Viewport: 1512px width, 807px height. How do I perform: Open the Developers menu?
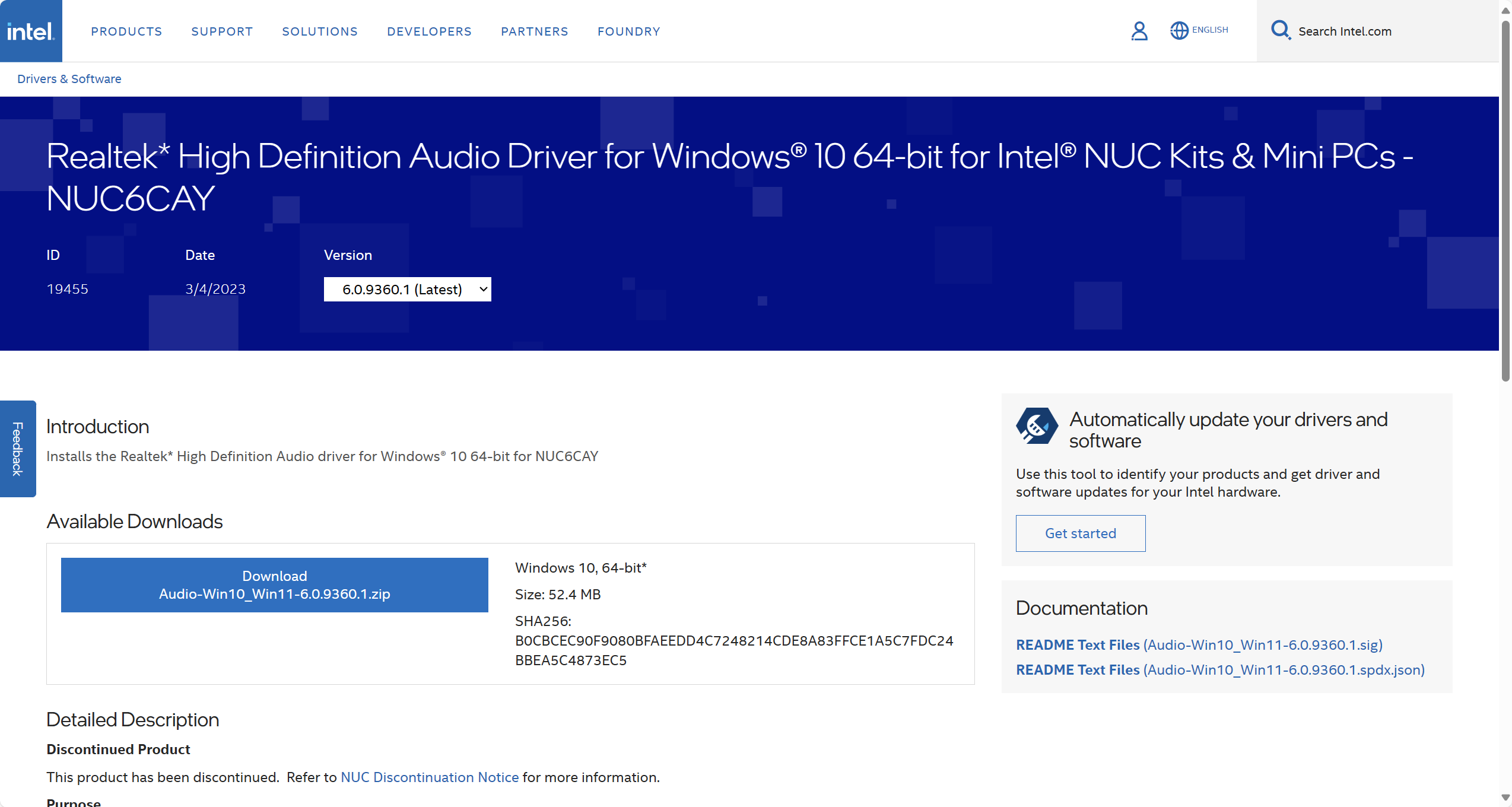(x=429, y=31)
